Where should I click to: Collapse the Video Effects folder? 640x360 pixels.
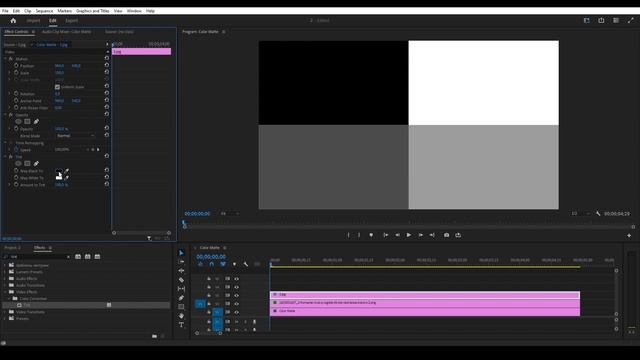tap(5, 292)
